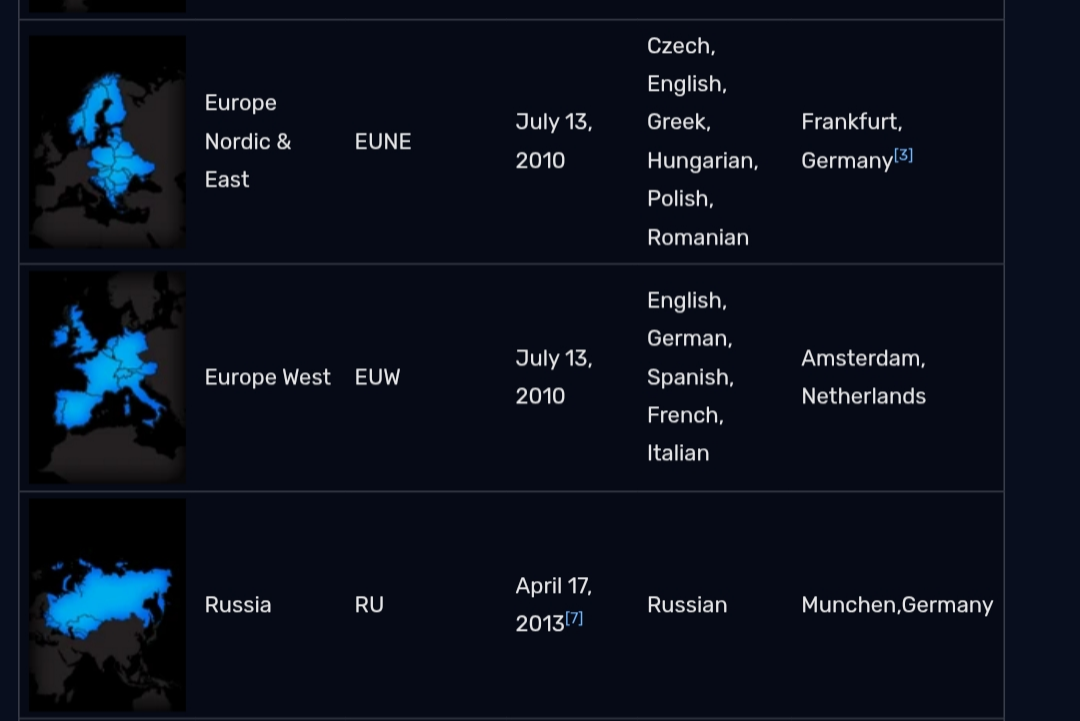The height and width of the screenshot is (721, 1080).
Task: Click the RU abbreviation cell
Action: pyautogui.click(x=369, y=605)
